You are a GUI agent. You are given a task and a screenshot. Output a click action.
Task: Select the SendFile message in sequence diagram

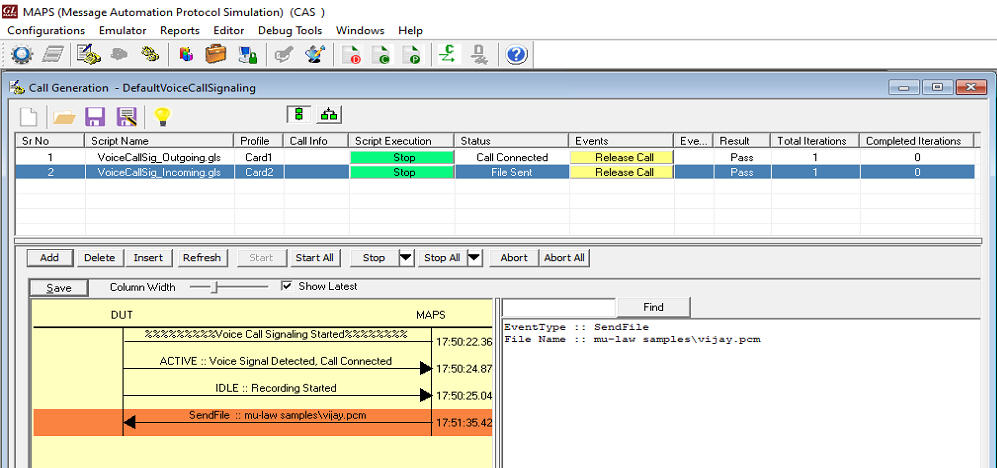(x=263, y=422)
